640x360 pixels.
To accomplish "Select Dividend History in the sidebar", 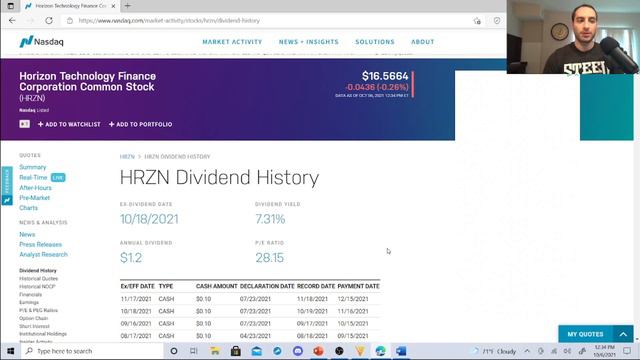I will (x=38, y=270).
